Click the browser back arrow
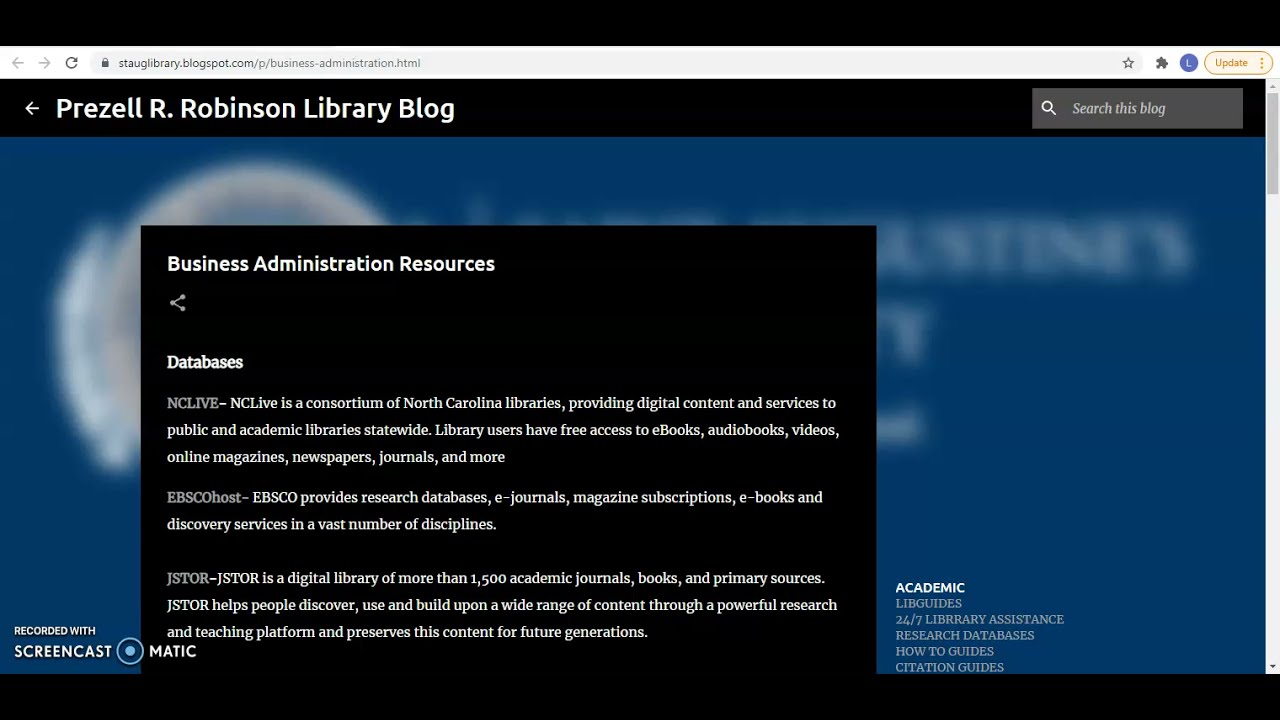This screenshot has width=1280, height=720. [x=18, y=63]
